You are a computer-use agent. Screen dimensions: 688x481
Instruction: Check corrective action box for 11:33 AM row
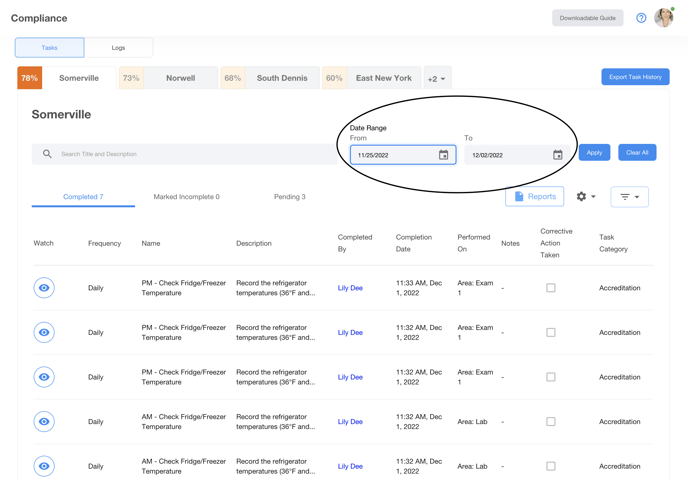coord(551,288)
